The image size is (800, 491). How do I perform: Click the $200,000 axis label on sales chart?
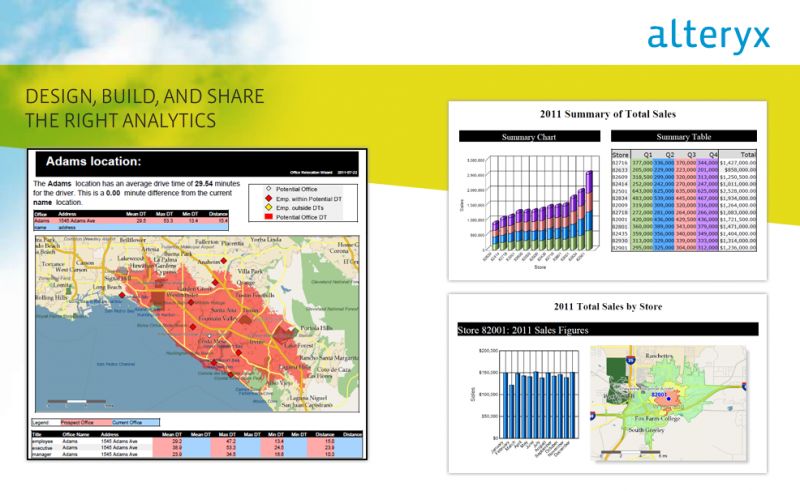click(488, 351)
